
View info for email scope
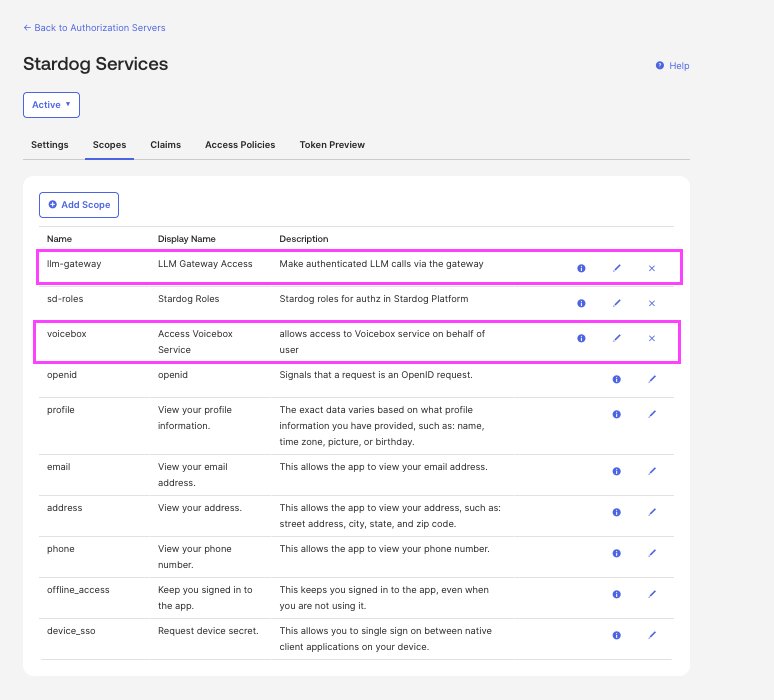(617, 471)
